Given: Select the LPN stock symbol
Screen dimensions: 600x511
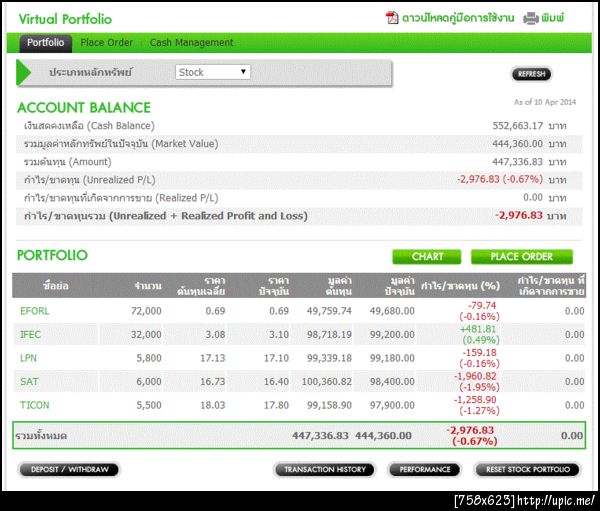Looking at the screenshot, I should (28, 358).
